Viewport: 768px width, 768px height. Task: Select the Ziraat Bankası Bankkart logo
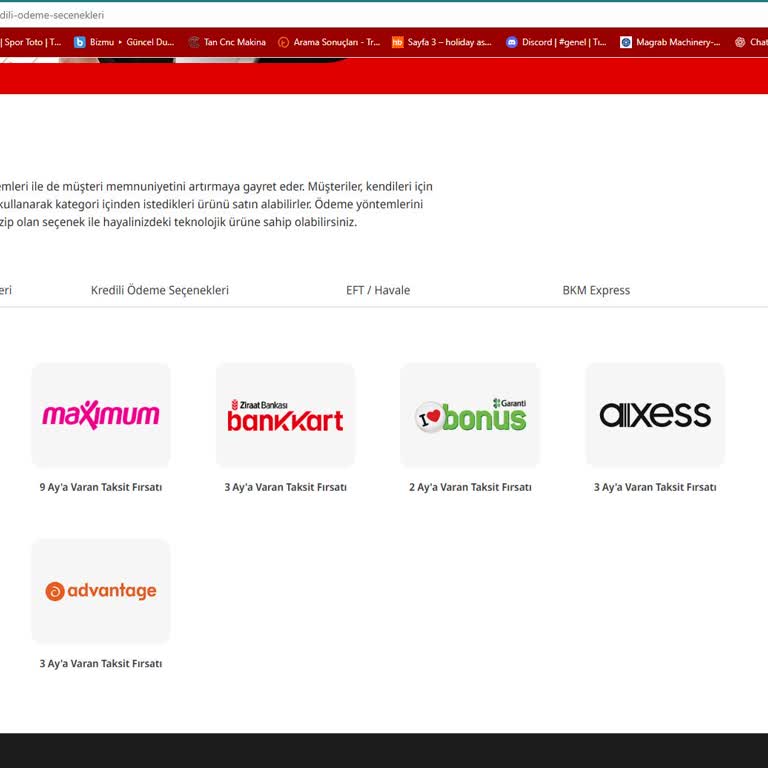pyautogui.click(x=285, y=415)
